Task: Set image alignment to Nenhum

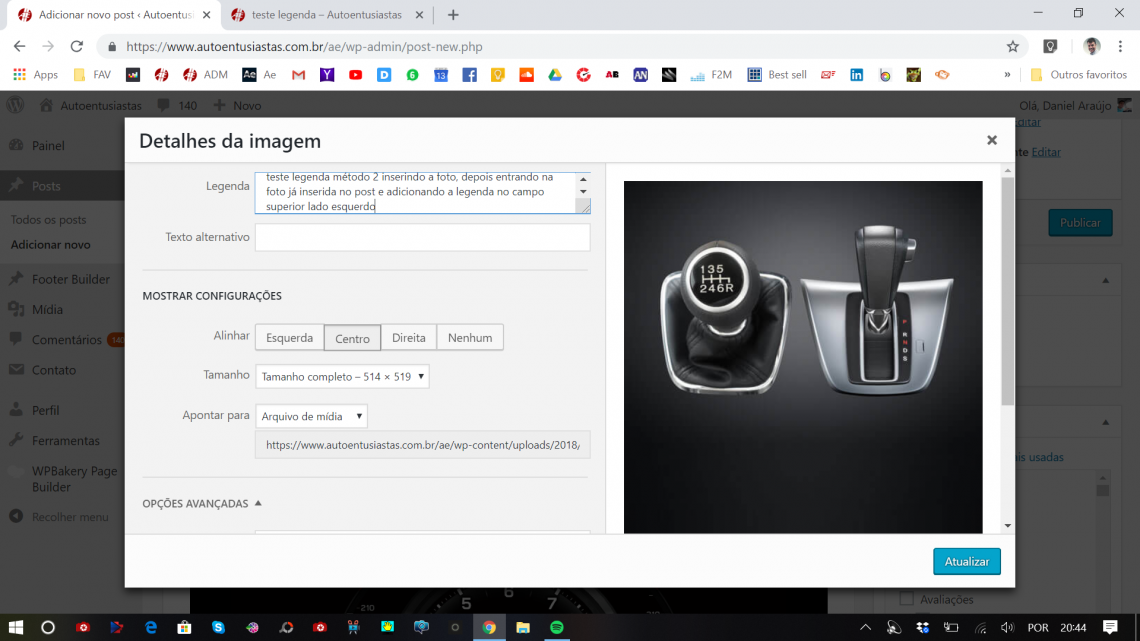Action: (469, 338)
